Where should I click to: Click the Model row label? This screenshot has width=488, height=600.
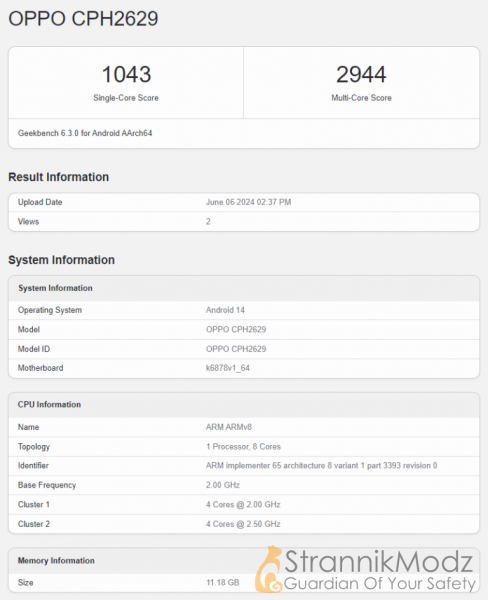click(x=29, y=329)
